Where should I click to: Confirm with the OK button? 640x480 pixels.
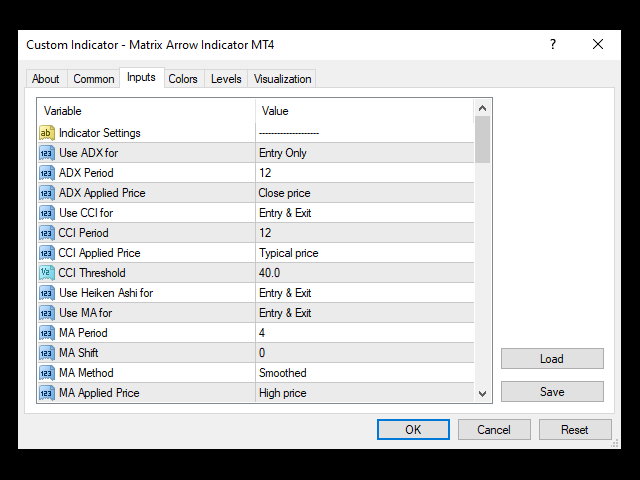coord(413,429)
